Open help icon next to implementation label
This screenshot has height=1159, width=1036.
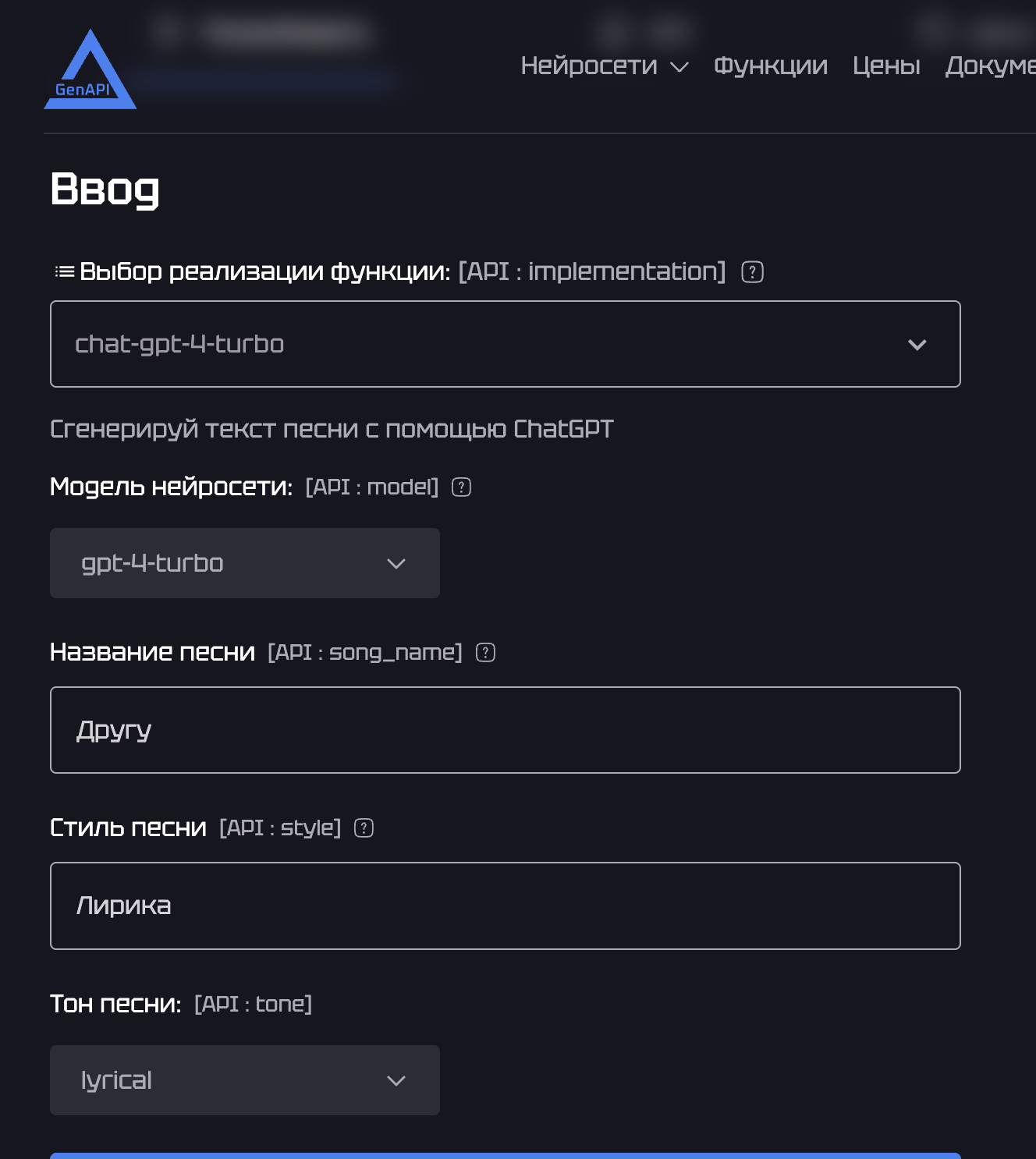(x=752, y=272)
